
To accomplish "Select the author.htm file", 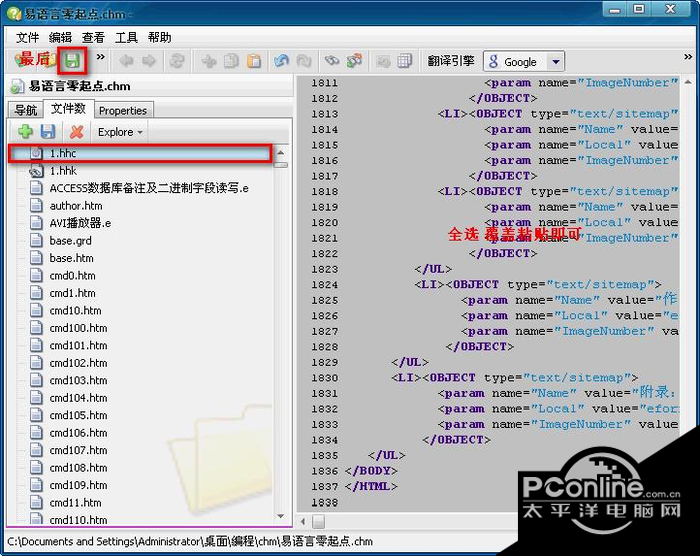I will (75, 206).
